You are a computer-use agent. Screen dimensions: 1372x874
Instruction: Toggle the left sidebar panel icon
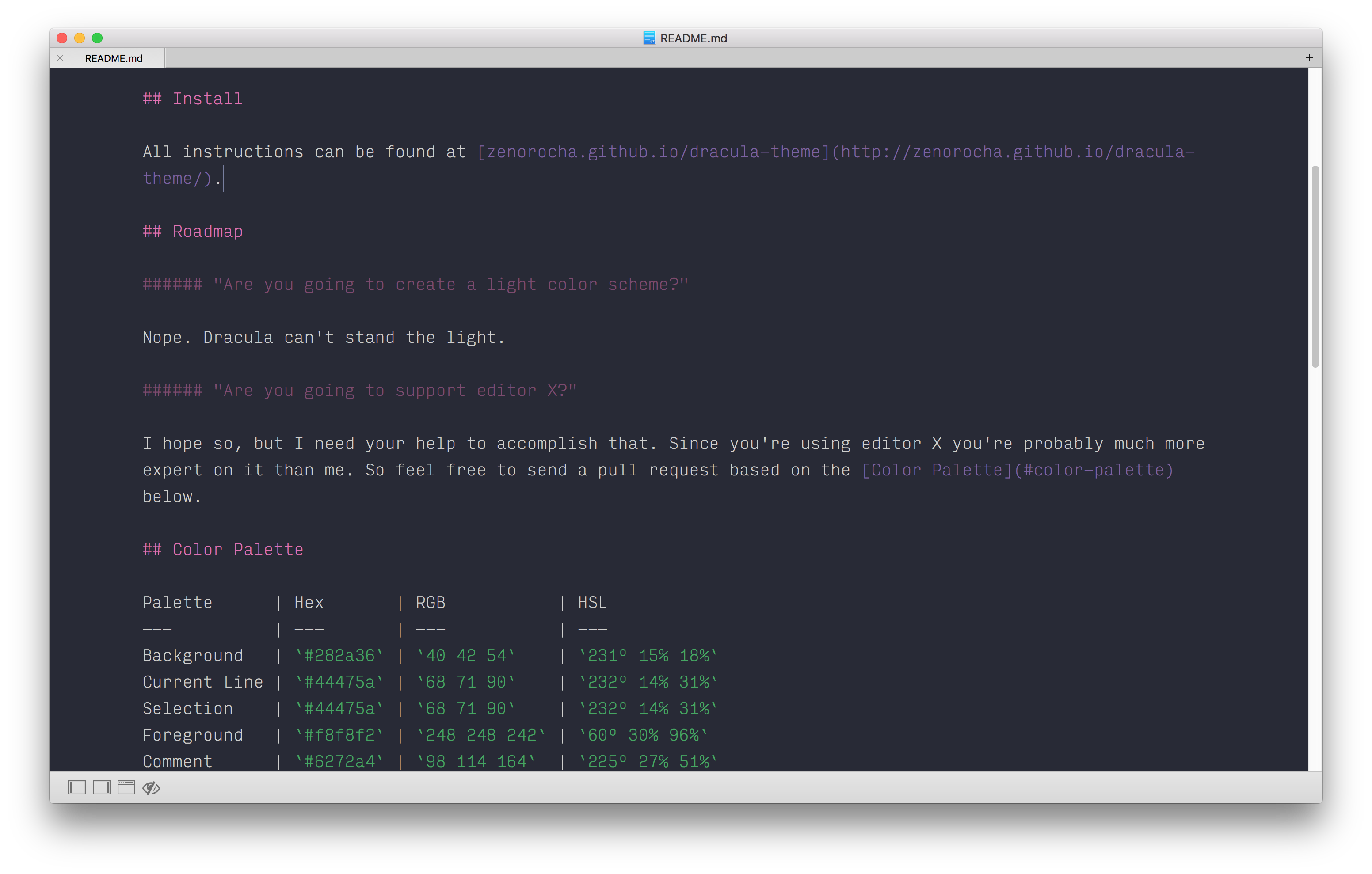click(x=77, y=787)
